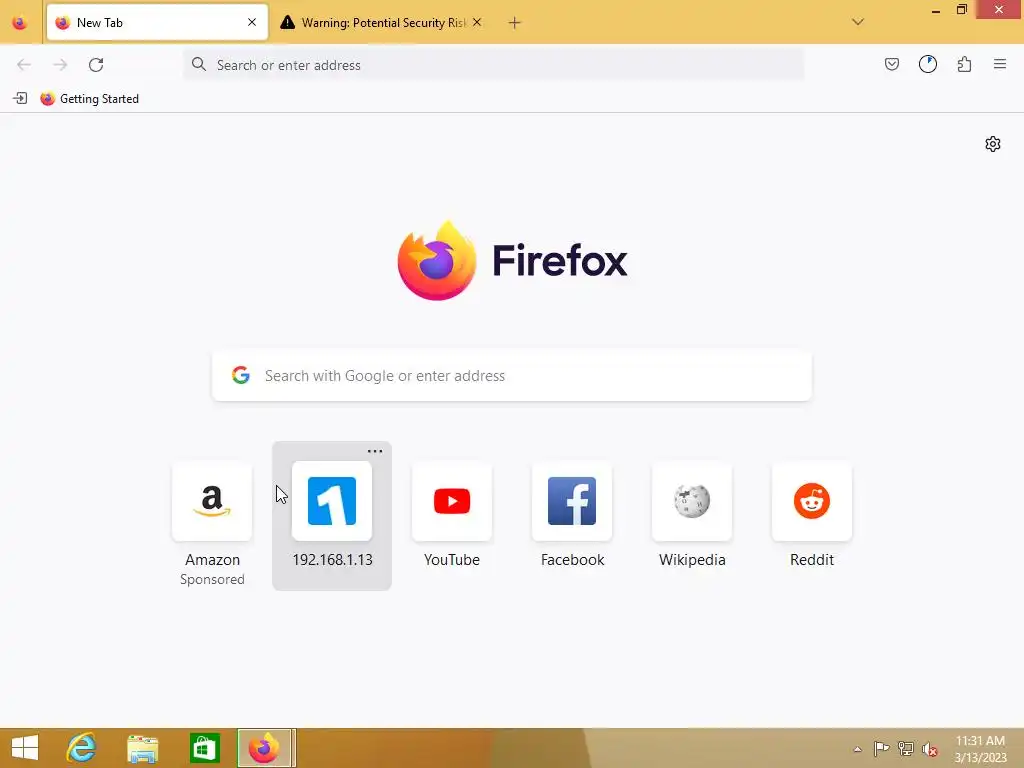1024x768 pixels.
Task: Open Firefox View pinned tab icon
Action: pyautogui.click(x=20, y=23)
